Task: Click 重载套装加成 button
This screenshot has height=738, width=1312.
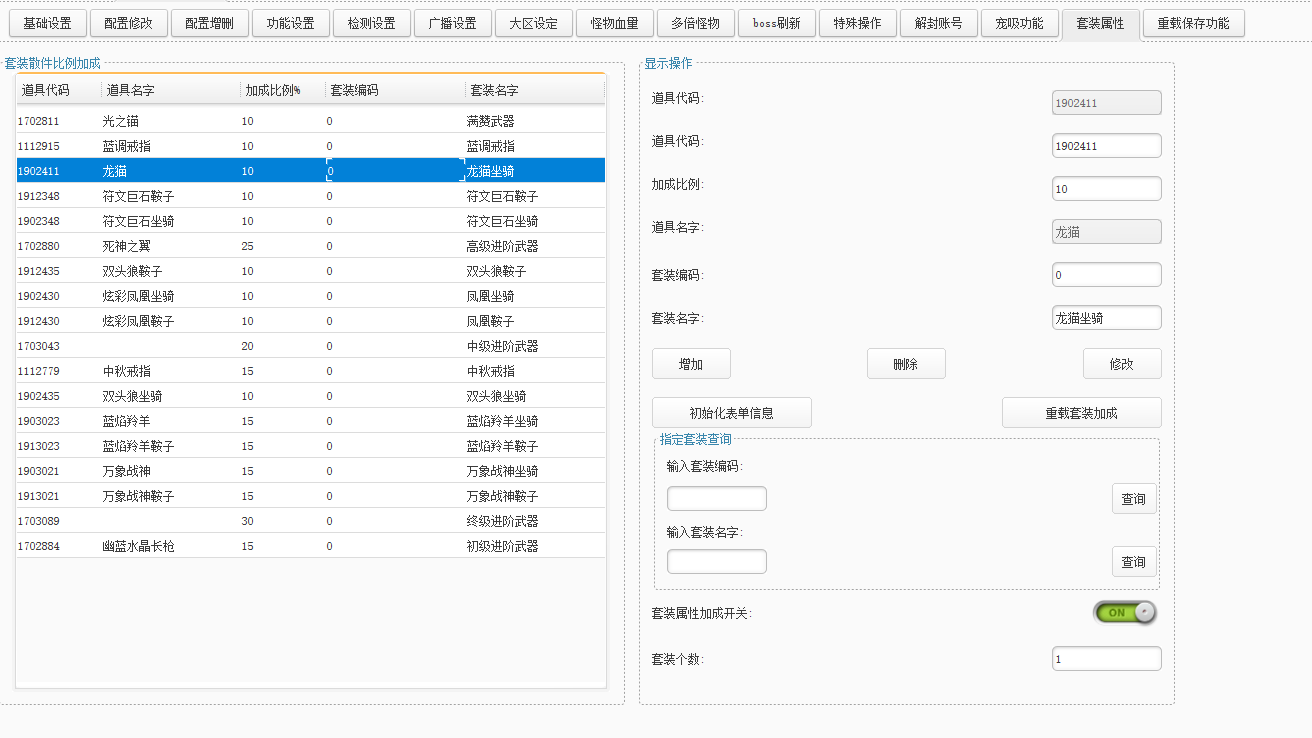Action: [x=1082, y=413]
